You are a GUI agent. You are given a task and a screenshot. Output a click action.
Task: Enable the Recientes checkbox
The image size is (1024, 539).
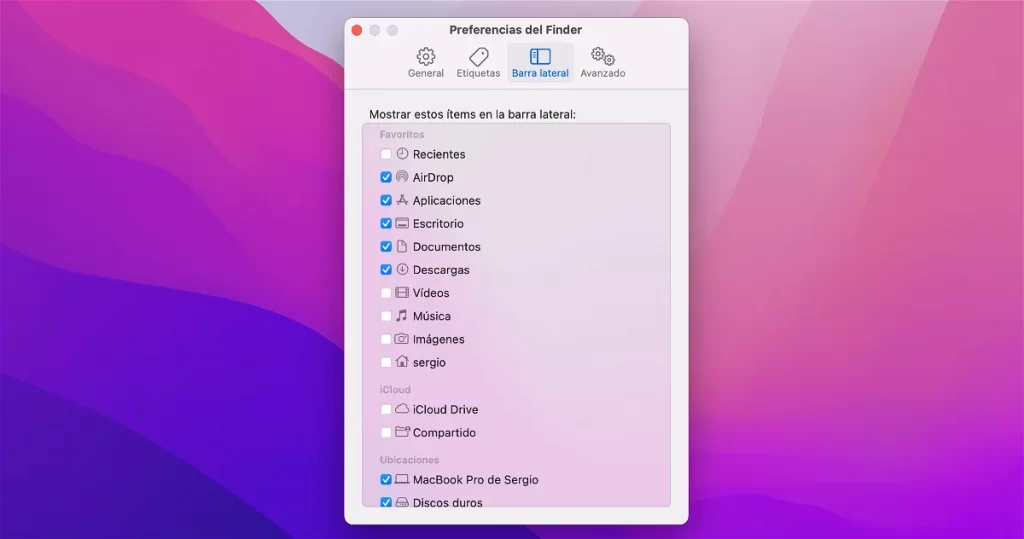[386, 154]
